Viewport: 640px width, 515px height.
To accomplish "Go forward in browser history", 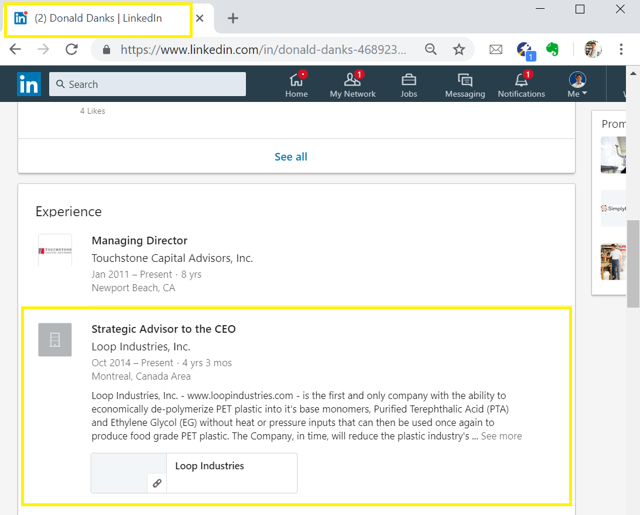I will point(43,49).
